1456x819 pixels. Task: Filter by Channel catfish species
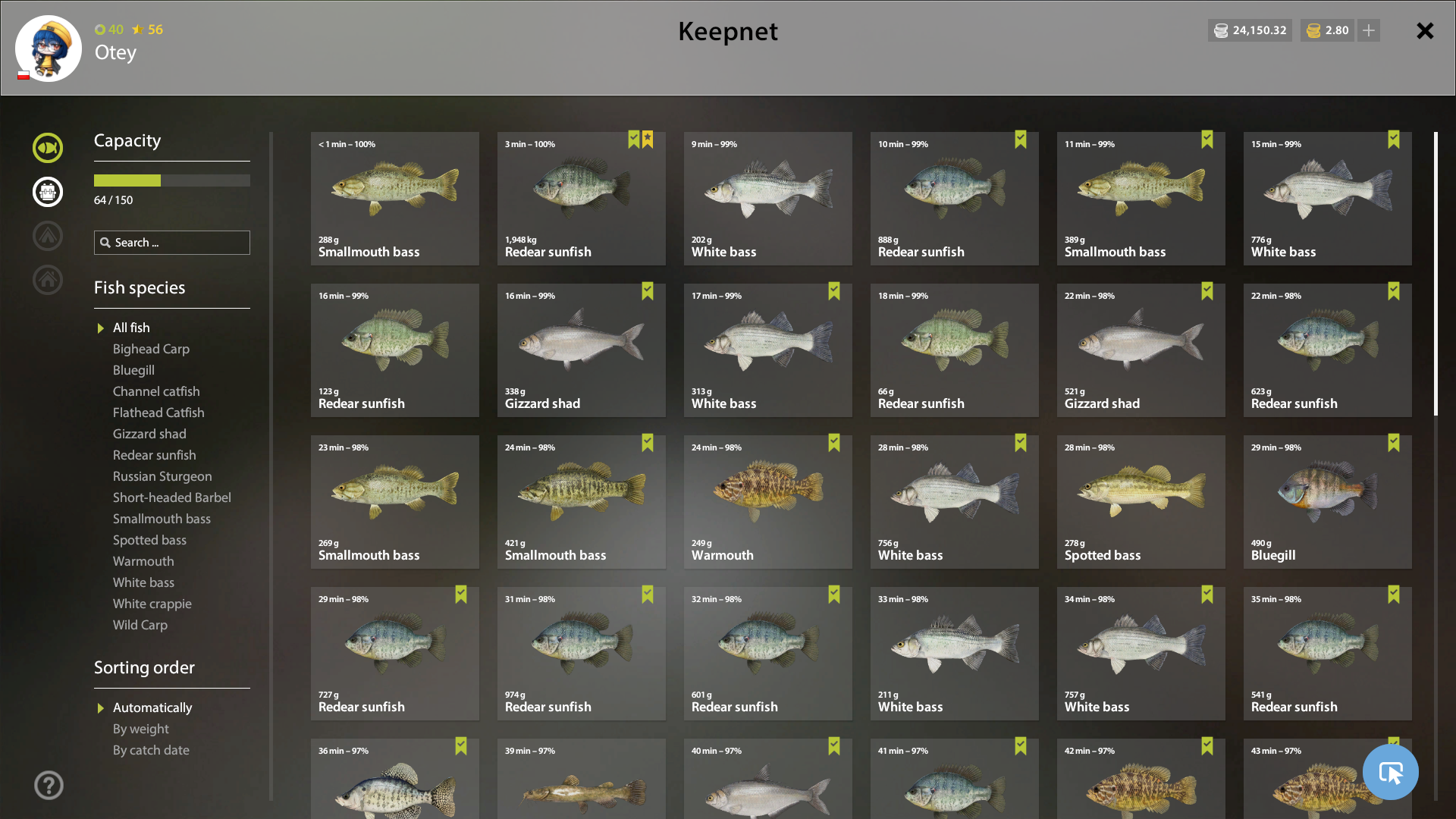156,391
